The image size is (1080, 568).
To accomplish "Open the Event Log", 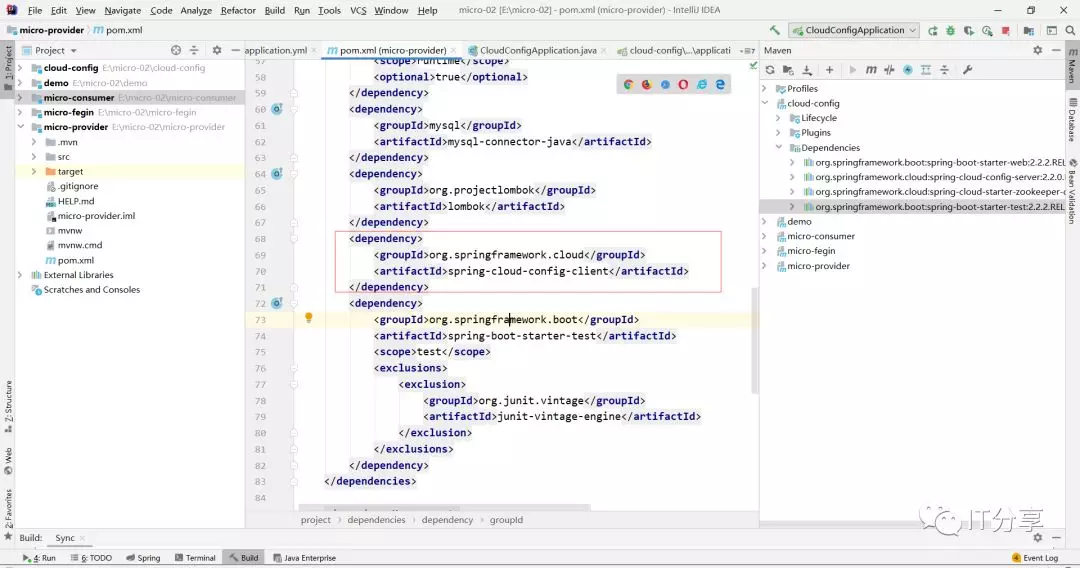I will point(1035,558).
